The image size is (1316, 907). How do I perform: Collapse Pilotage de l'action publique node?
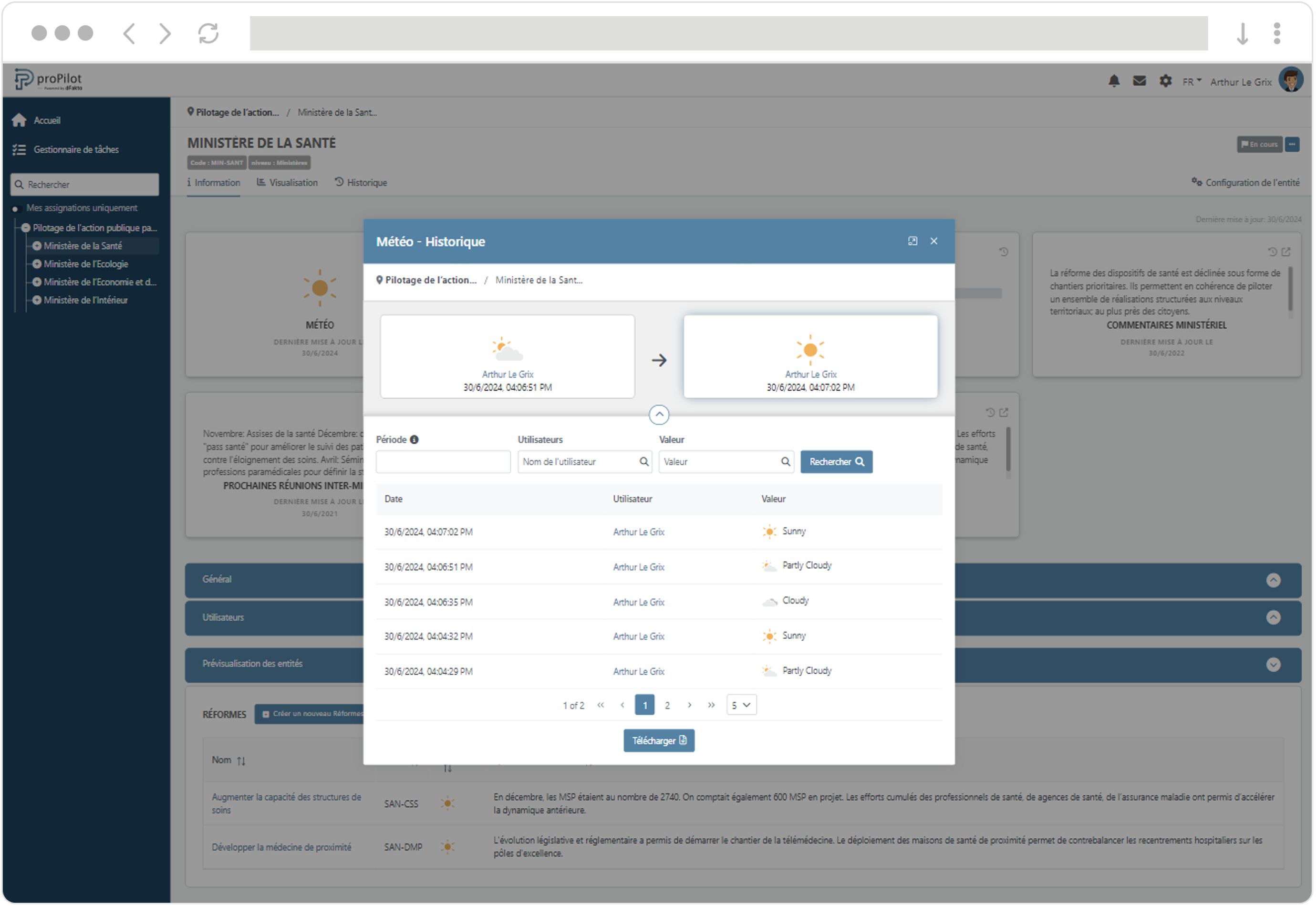pos(26,228)
